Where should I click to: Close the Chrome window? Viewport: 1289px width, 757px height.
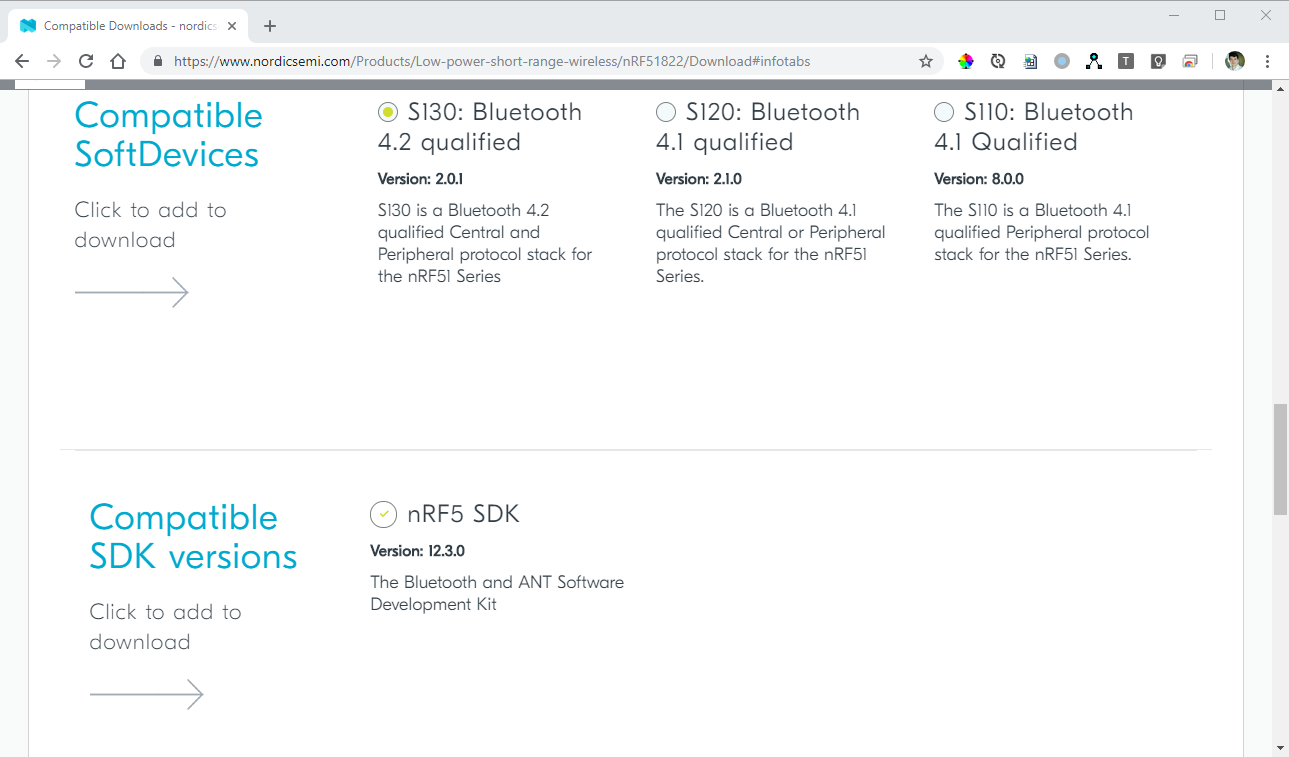point(1265,15)
